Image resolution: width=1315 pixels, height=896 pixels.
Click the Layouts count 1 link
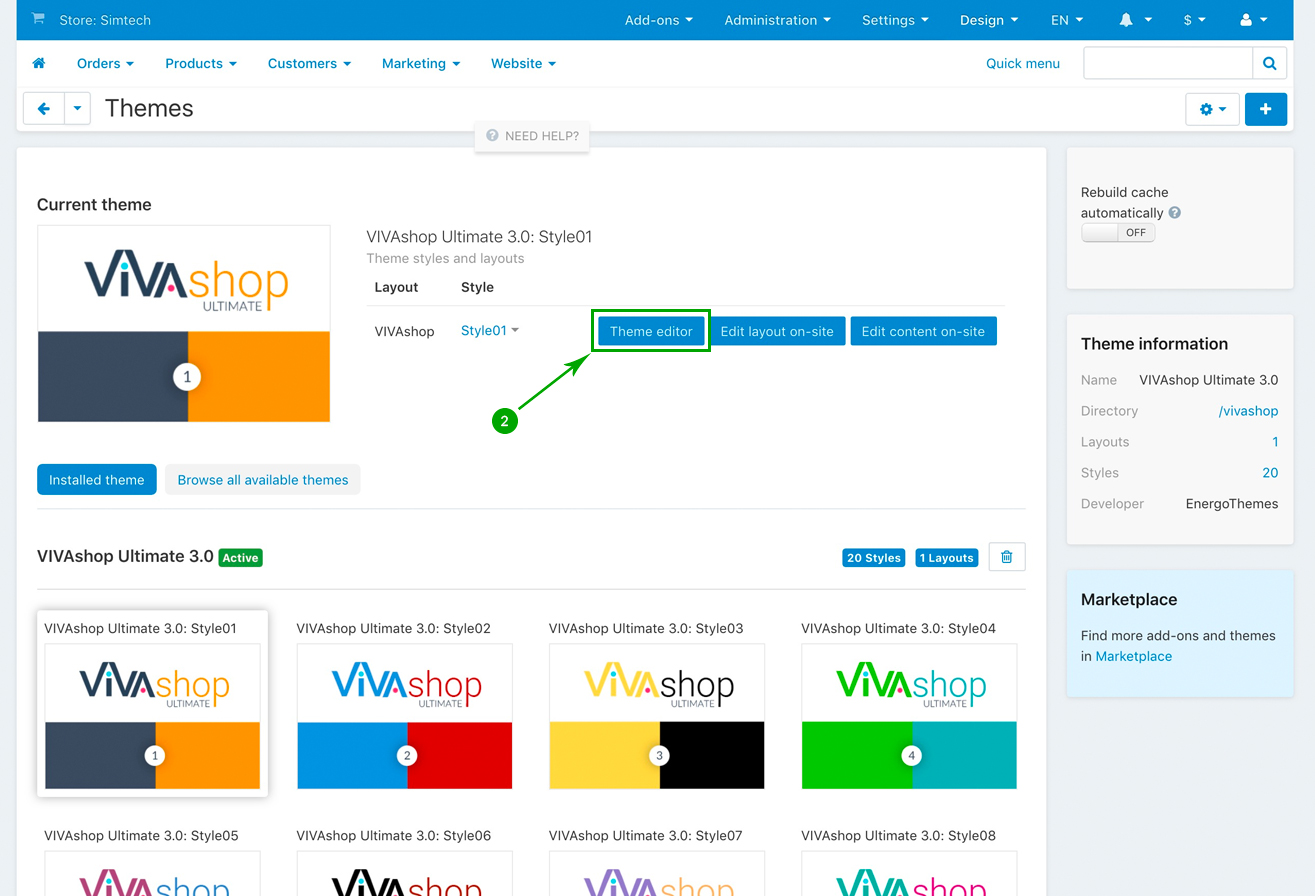click(1275, 442)
